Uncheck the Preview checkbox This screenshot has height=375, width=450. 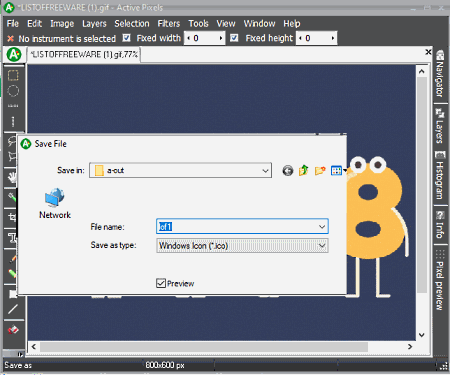coord(161,283)
